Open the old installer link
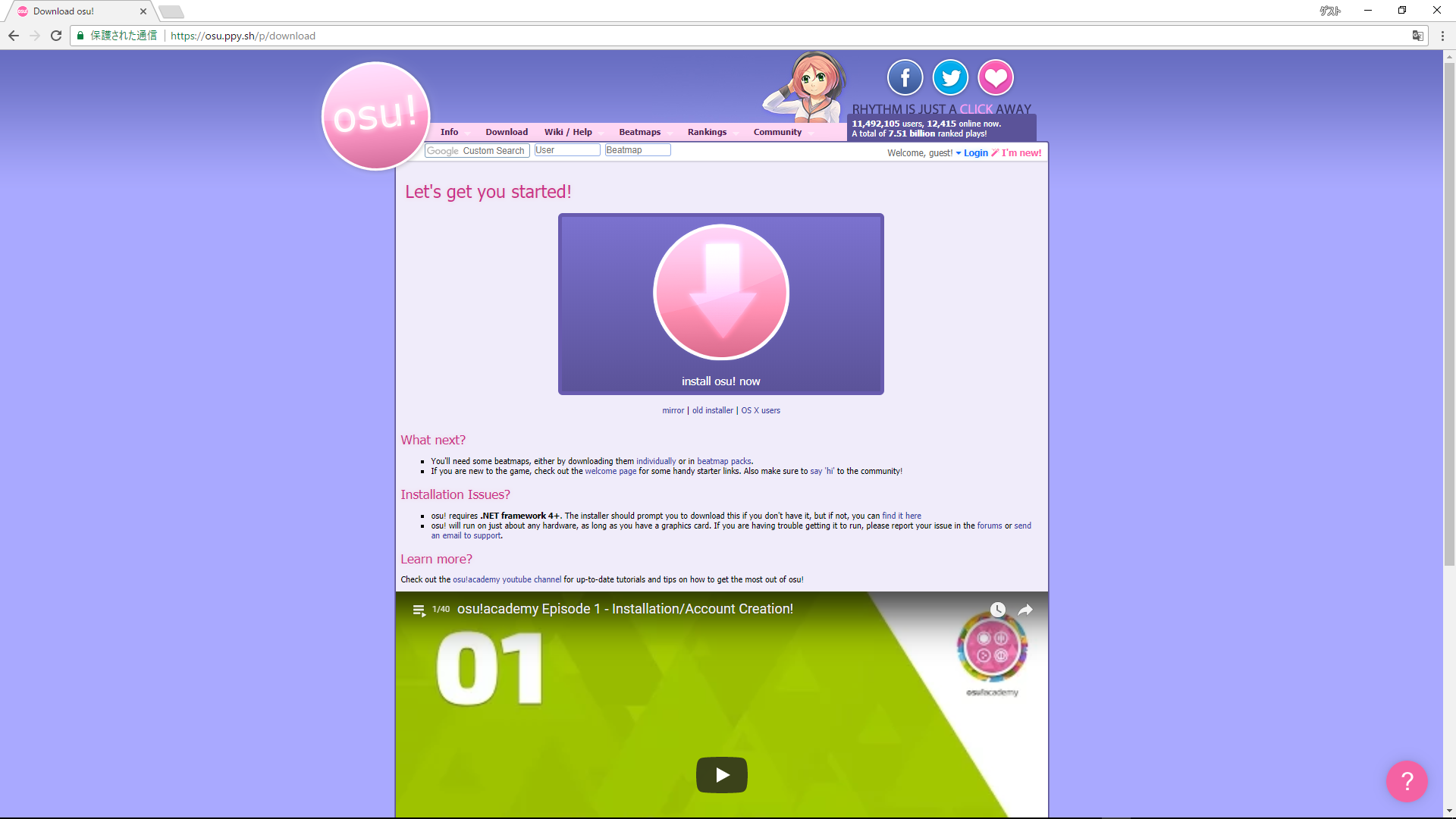The height and width of the screenshot is (819, 1456). [x=713, y=410]
